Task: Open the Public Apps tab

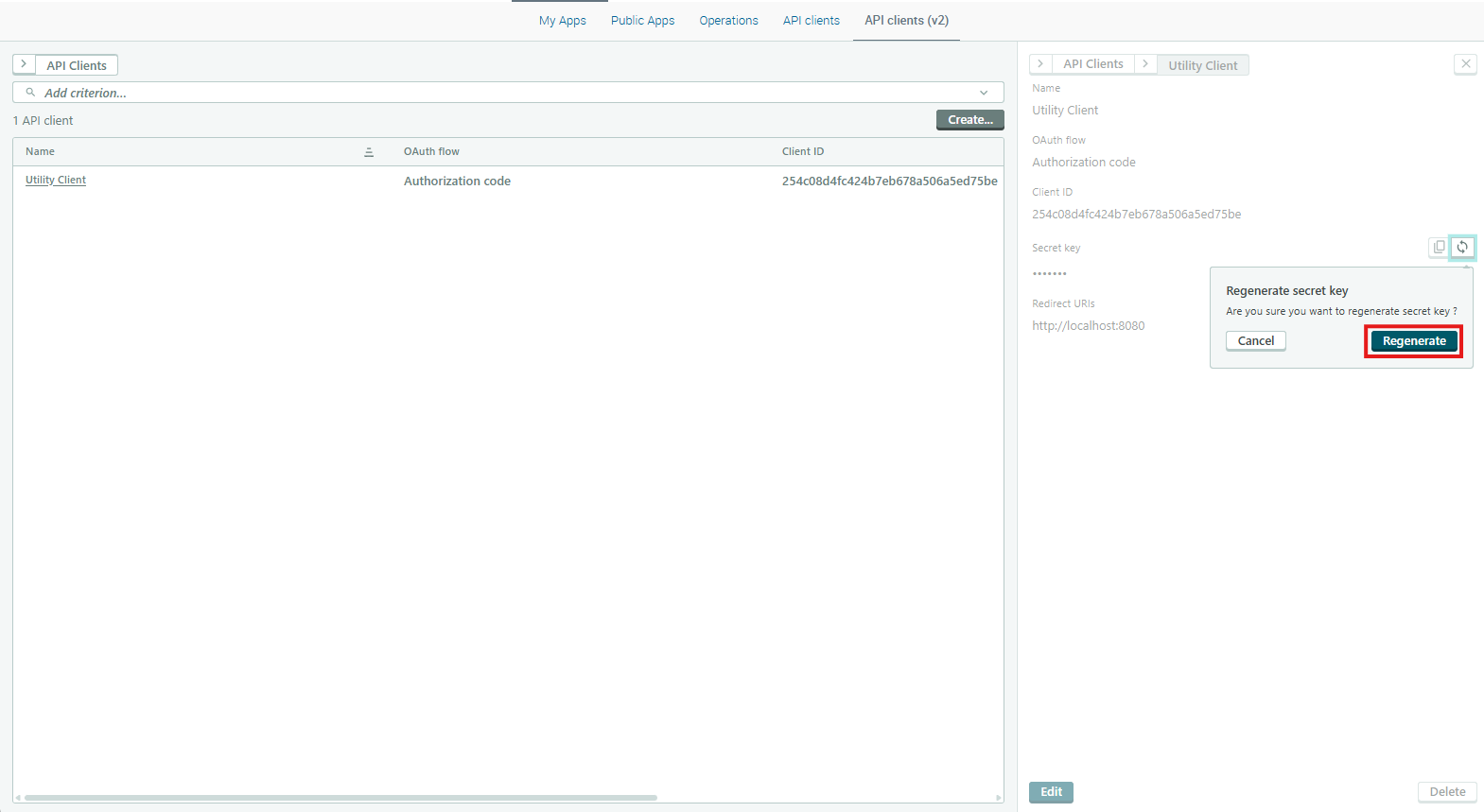Action: point(642,21)
